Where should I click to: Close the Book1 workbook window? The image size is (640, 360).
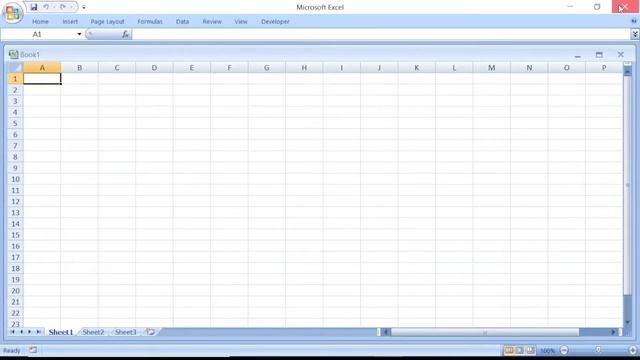coord(620,54)
